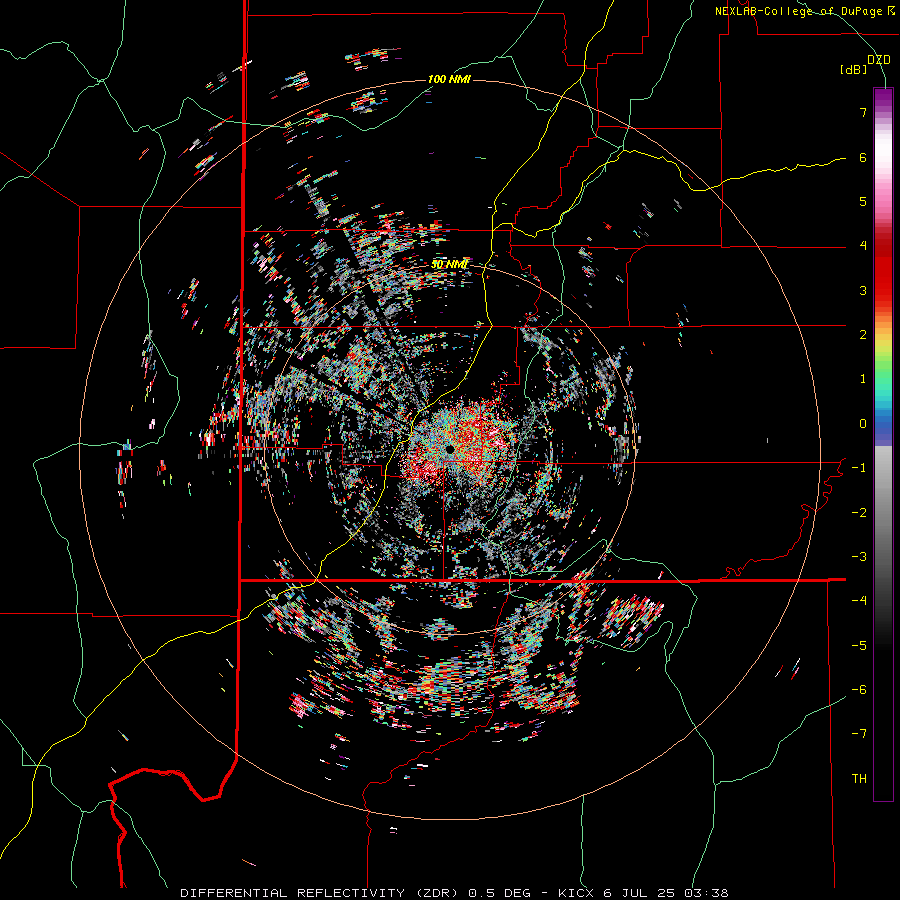The width and height of the screenshot is (900, 900).
Task: Click the KICX station identifier
Action: tap(578, 893)
